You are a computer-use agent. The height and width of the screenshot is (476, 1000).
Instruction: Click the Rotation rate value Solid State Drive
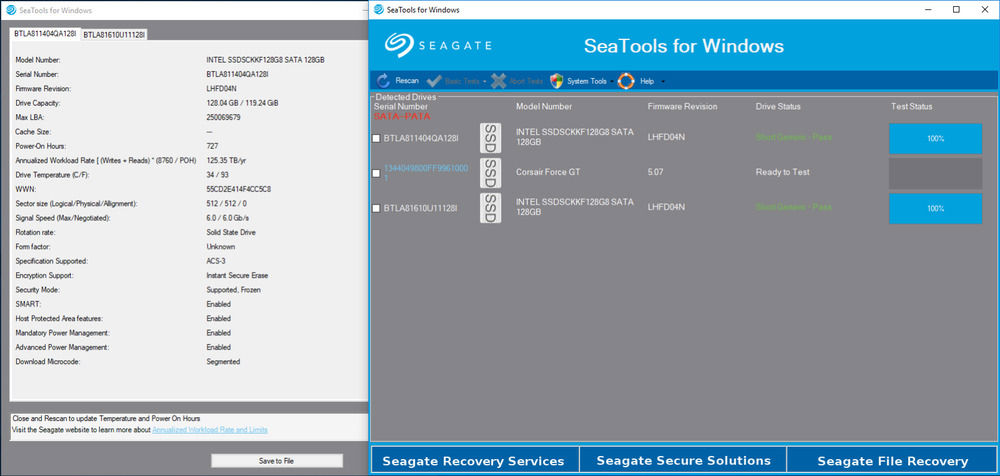point(231,232)
